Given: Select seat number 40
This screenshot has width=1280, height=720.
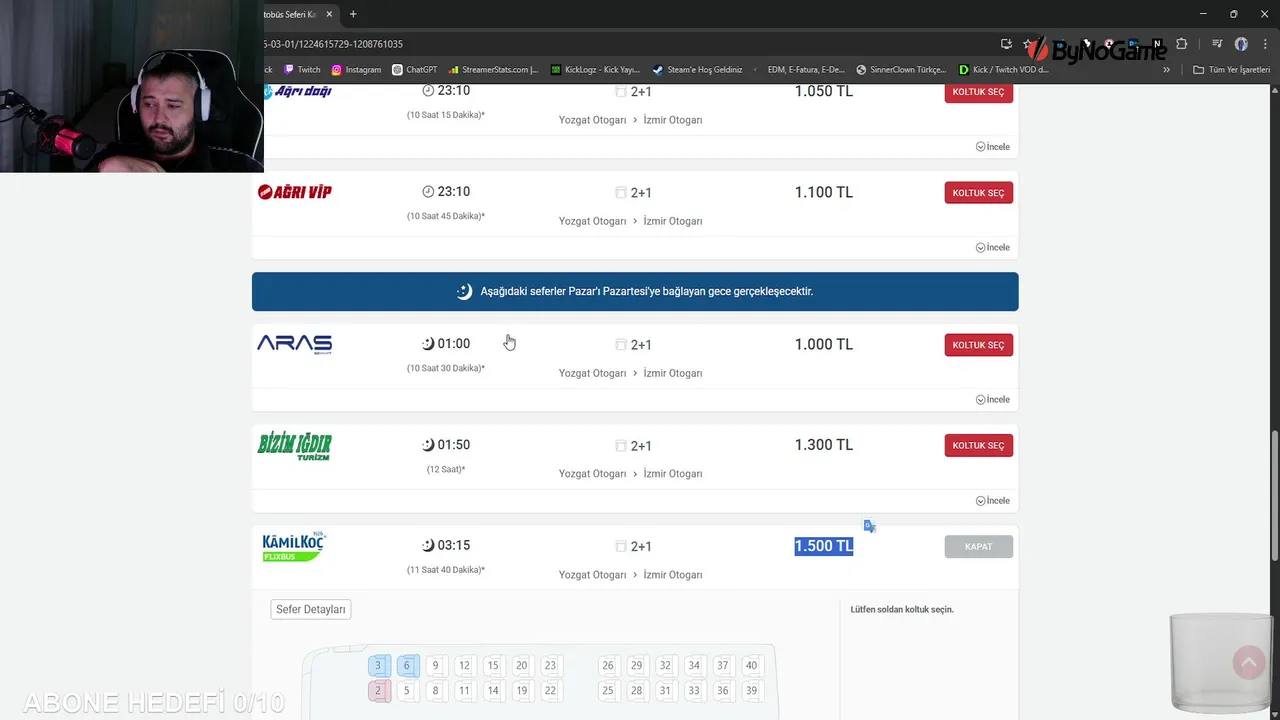Looking at the screenshot, I should click(x=751, y=665).
